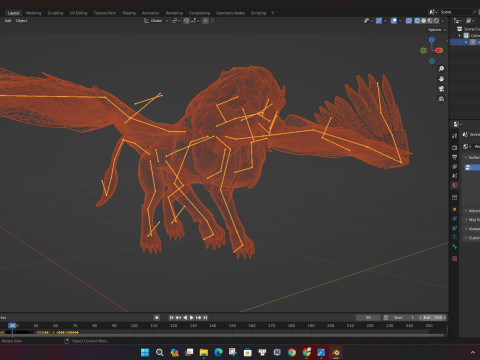Open the Tool properties tab
This screenshot has height=360, width=480.
(455, 136)
